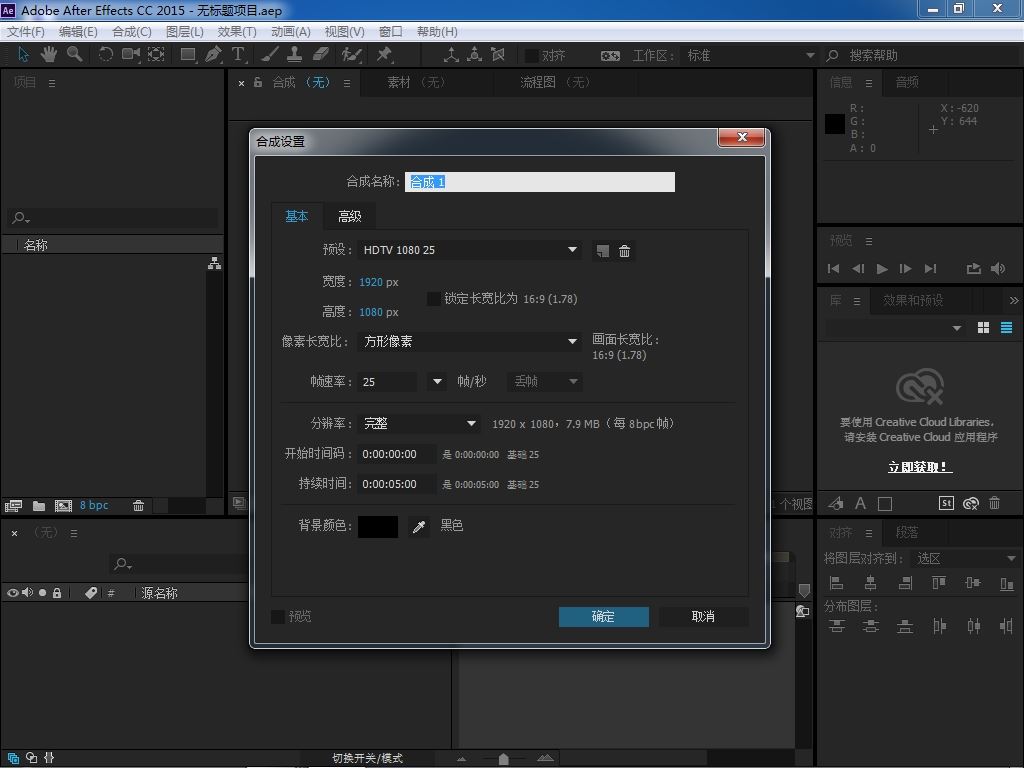Screen dimensions: 1024x768
Task: Click the timeline zoom slider handle
Action: point(504,758)
